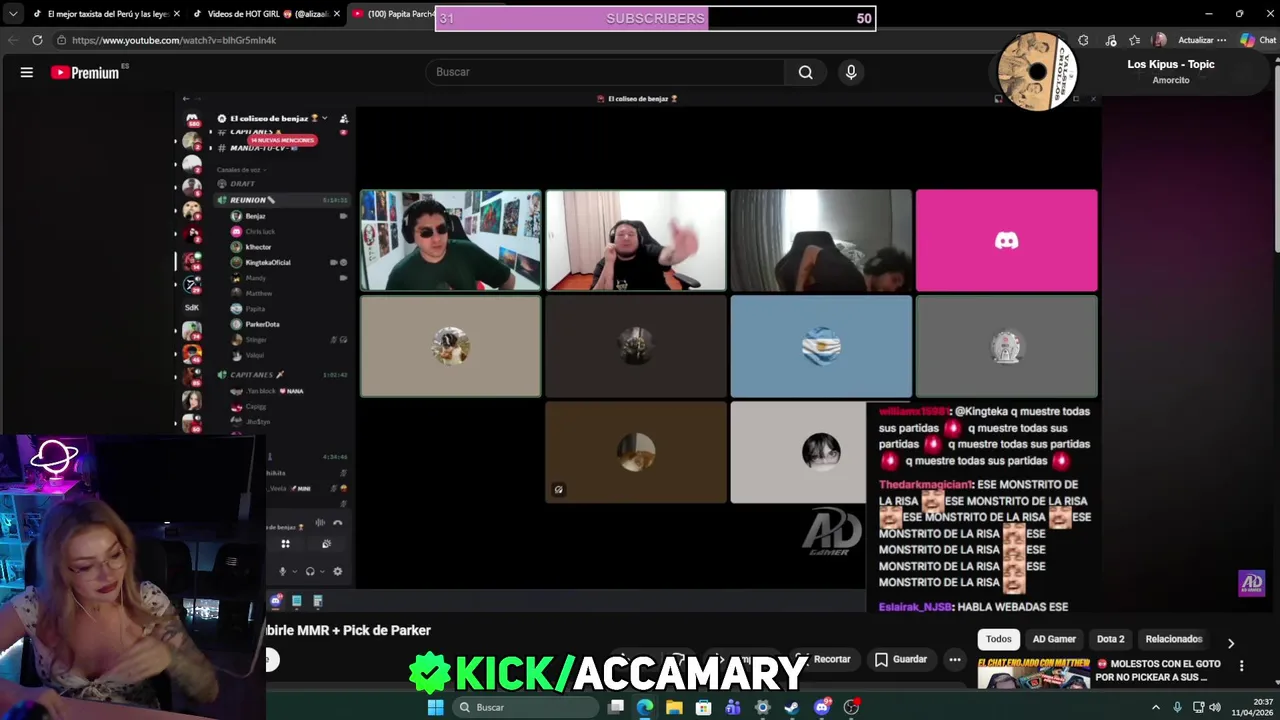Open Microsoft Edge from the taskbar
1280x720 pixels.
pos(645,707)
